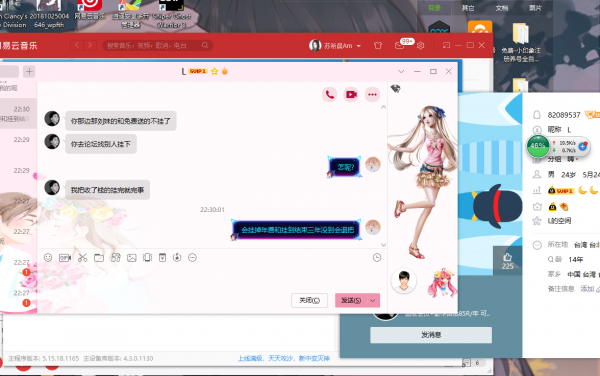This screenshot has width=600, height=376.
Task: Open the account dropdown beside the avatar
Action: tap(359, 46)
